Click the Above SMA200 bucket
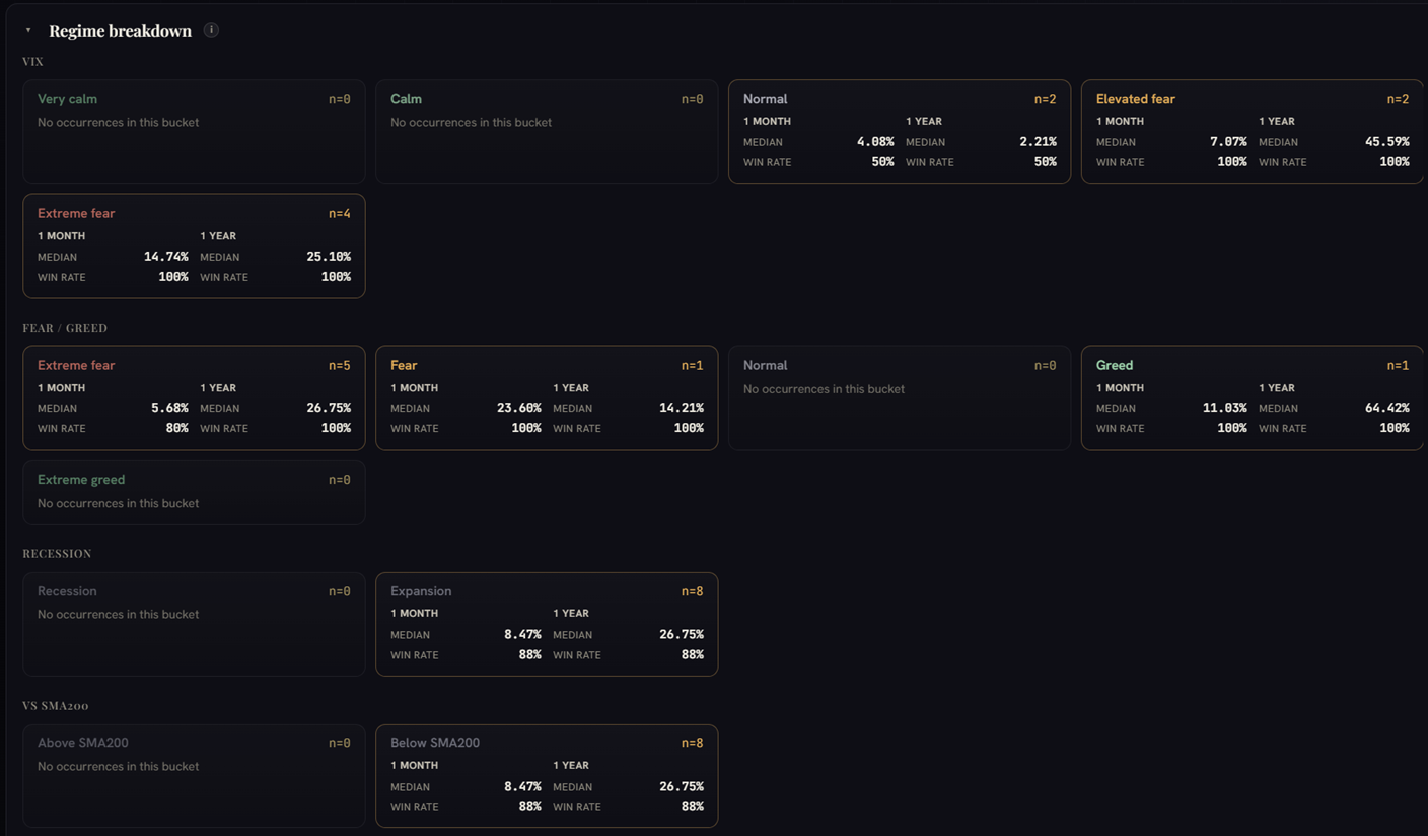Screen dimensions: 1428x836 (194, 776)
